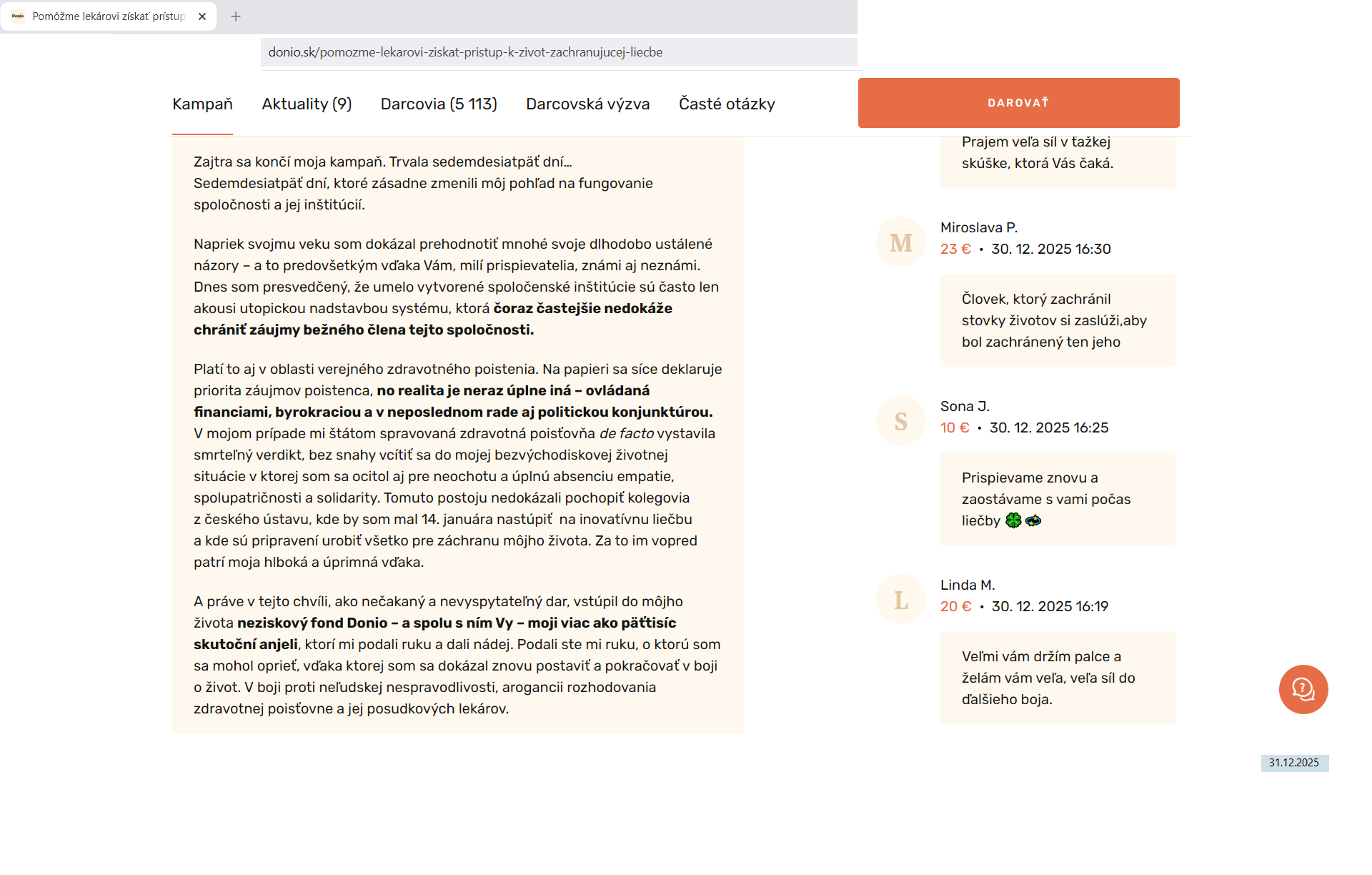
Task: Click the donio.sk address bar
Action: [557, 52]
